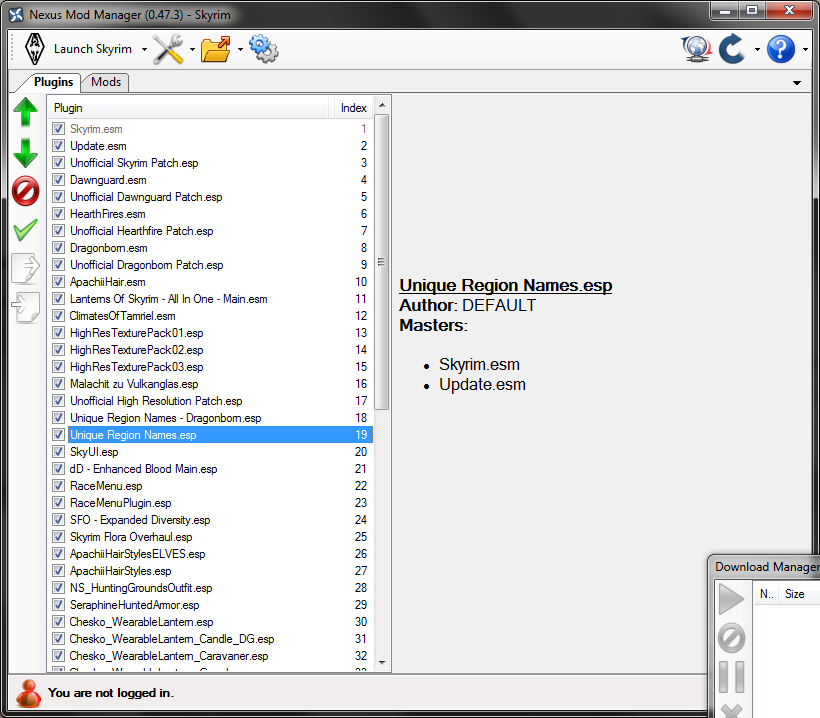Click the plugin list vertical scrollbar
Viewport: 820px width, 718px height.
[x=382, y=260]
